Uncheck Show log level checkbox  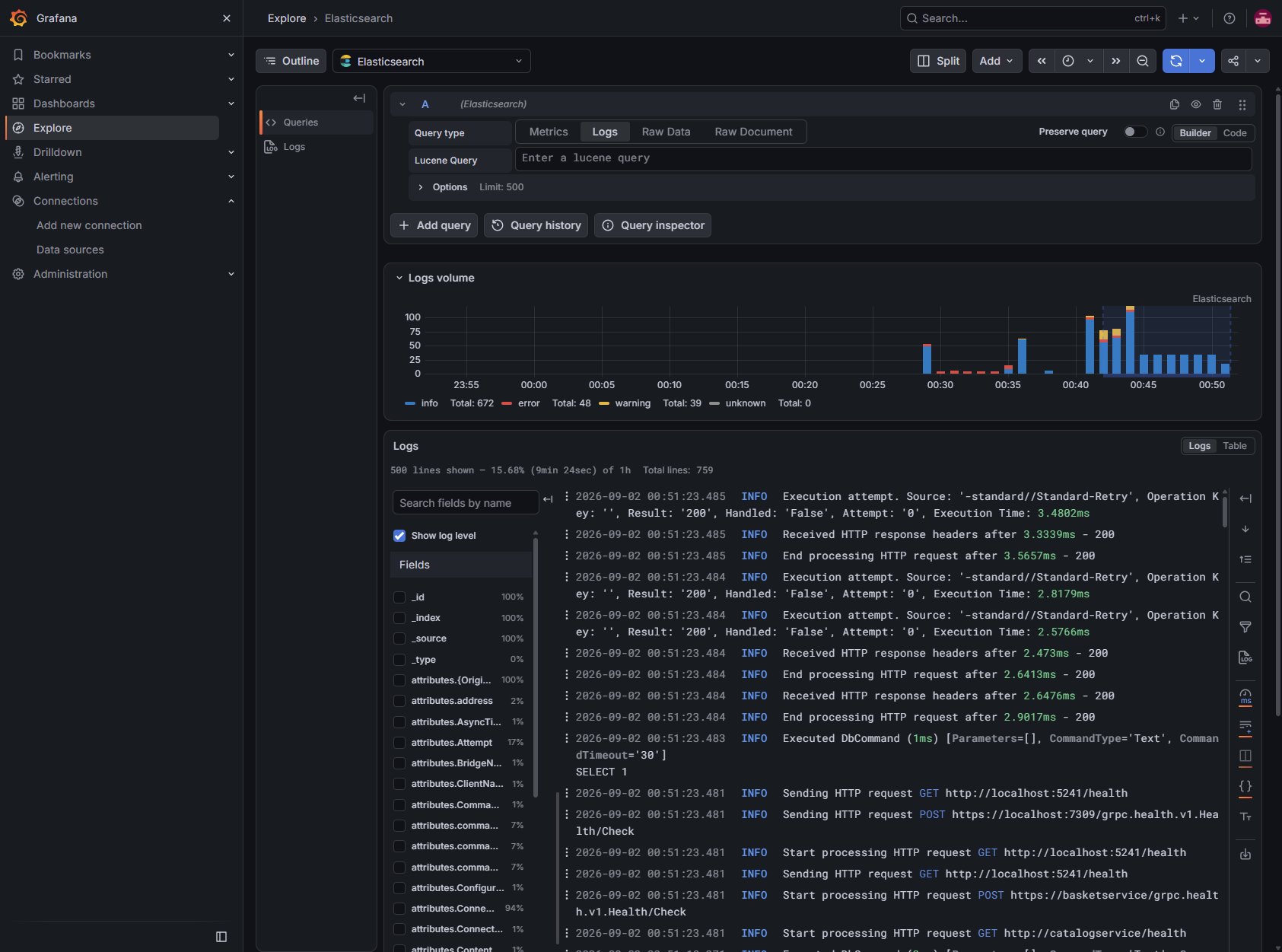pos(399,536)
